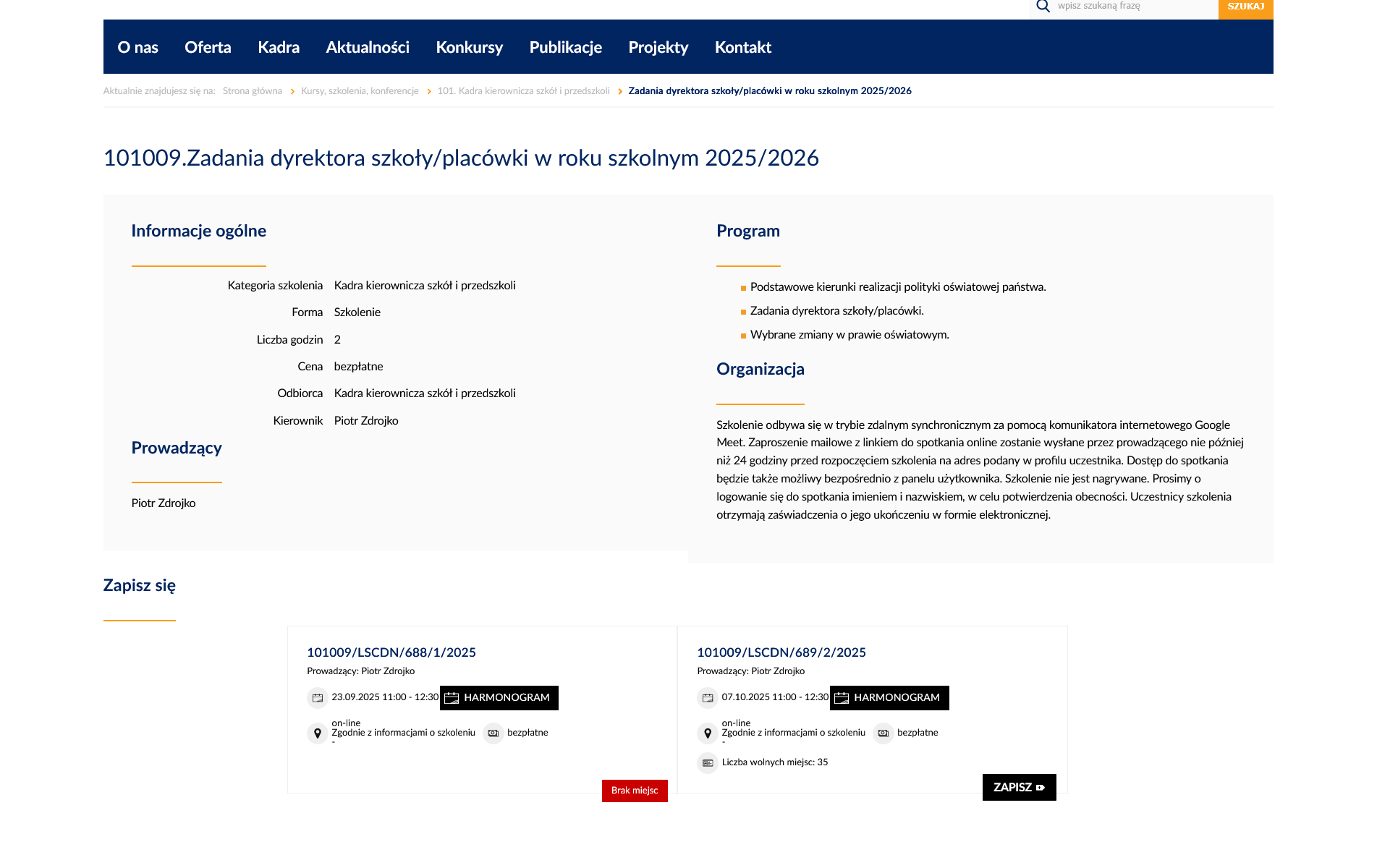Viewport: 1377px width, 868px height.
Task: Open the O nas menu
Action: (137, 48)
